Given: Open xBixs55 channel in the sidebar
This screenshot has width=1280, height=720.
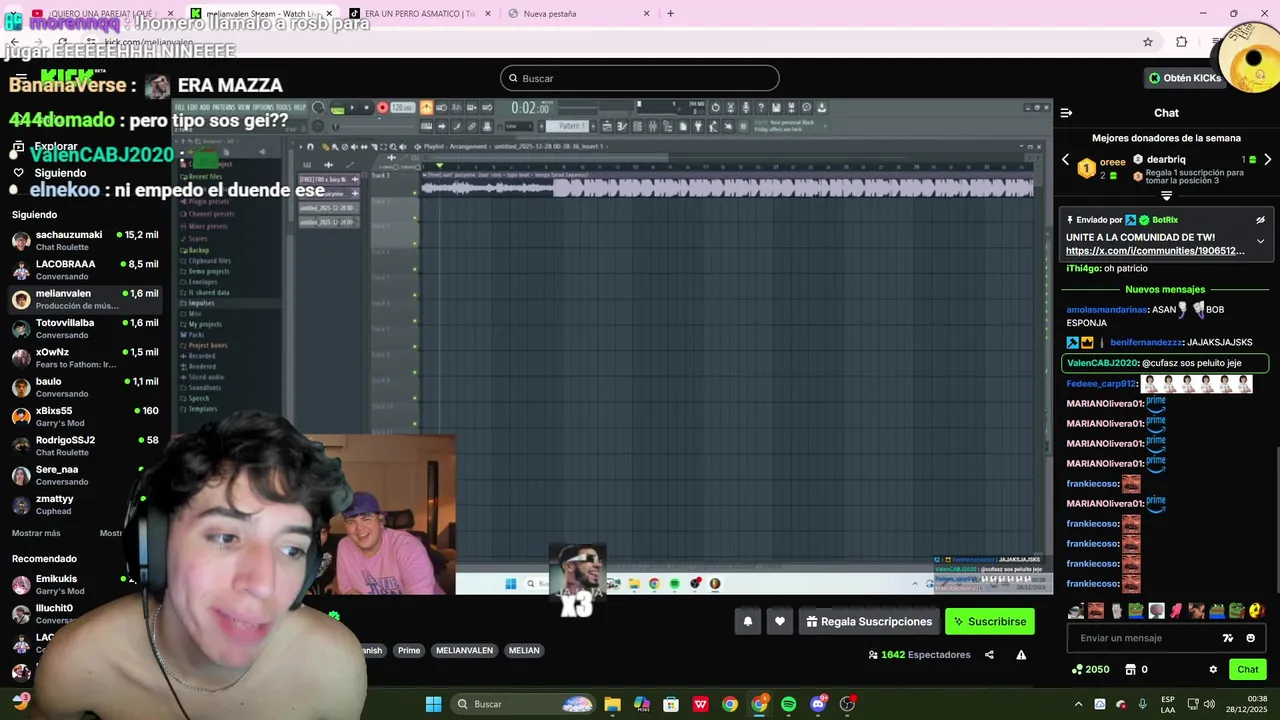Looking at the screenshot, I should click(85, 417).
